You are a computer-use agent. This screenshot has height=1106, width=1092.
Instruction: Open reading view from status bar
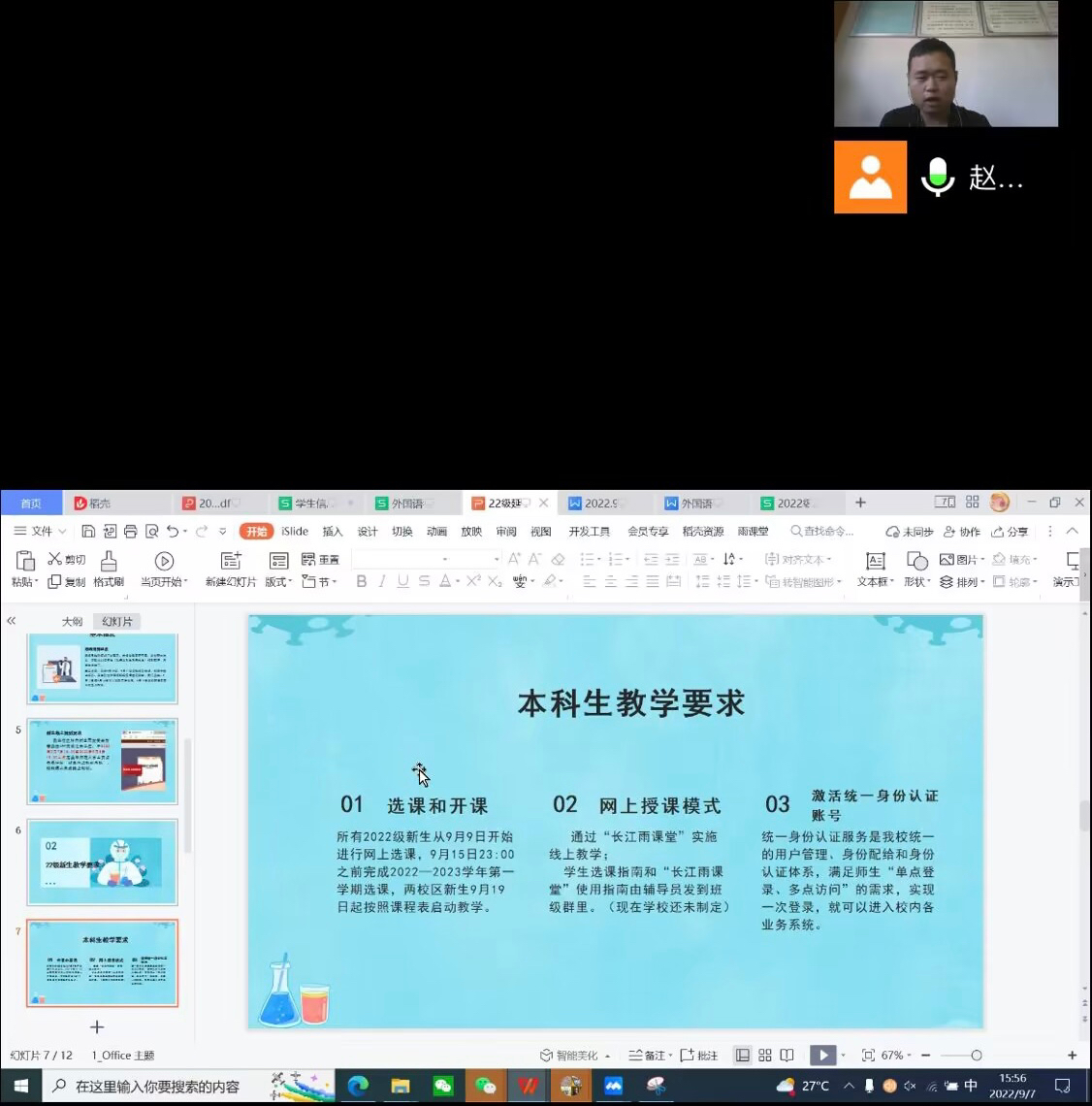787,1056
